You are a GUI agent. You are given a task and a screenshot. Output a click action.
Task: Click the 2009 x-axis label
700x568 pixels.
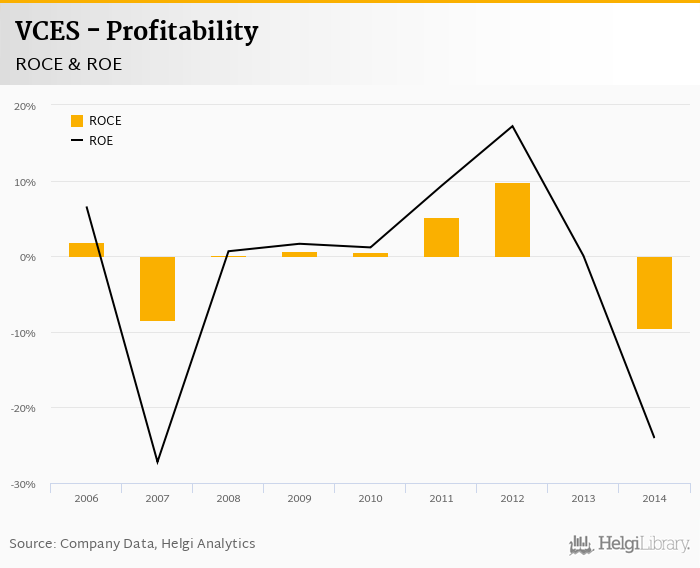point(299,496)
